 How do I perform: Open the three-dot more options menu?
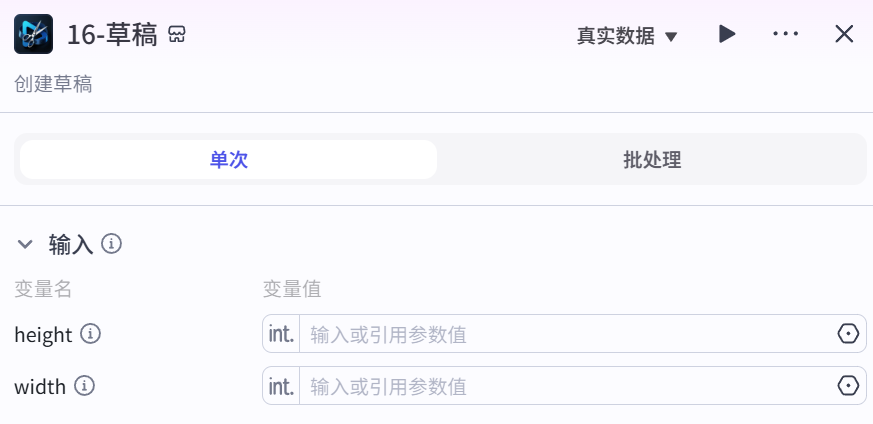[786, 34]
